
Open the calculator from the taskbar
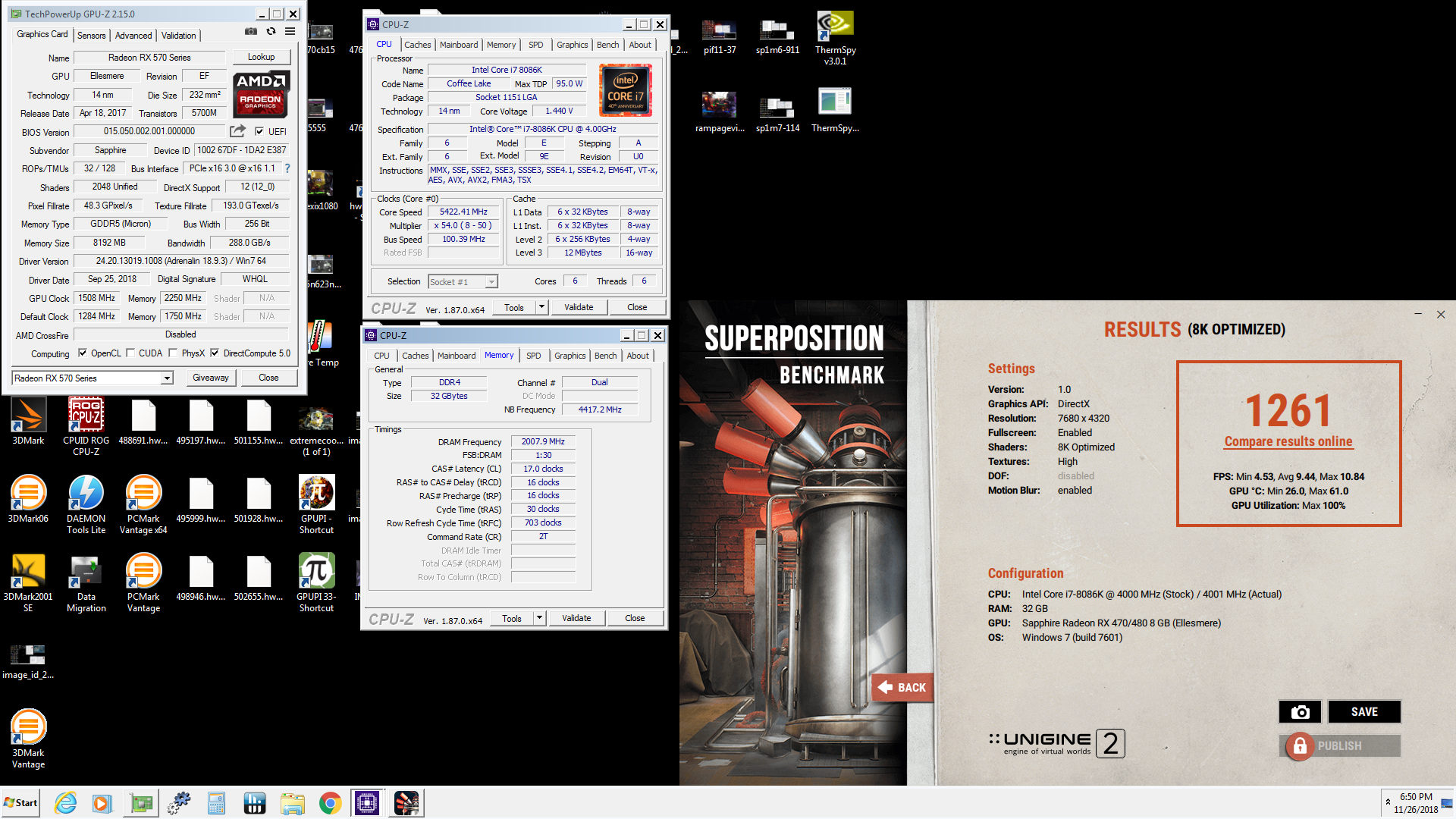pos(216,802)
